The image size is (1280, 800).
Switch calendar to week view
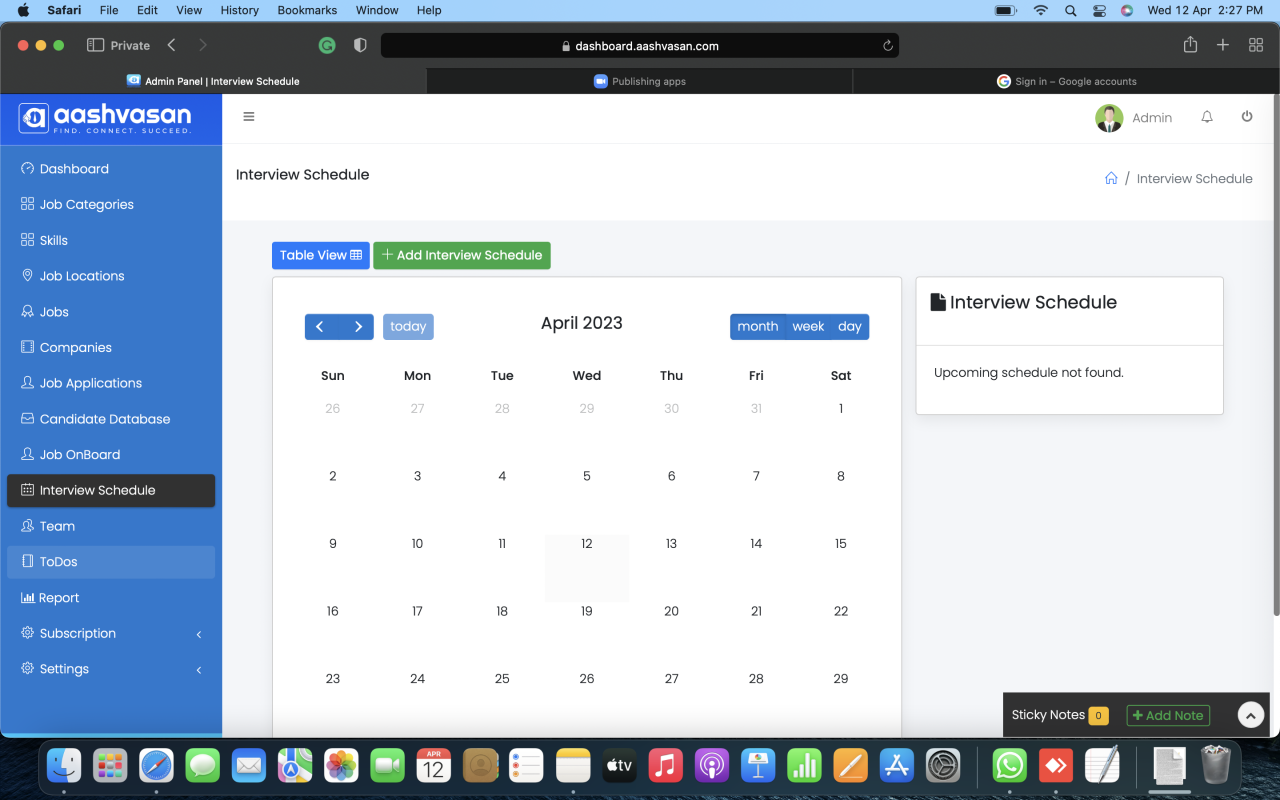point(808,327)
